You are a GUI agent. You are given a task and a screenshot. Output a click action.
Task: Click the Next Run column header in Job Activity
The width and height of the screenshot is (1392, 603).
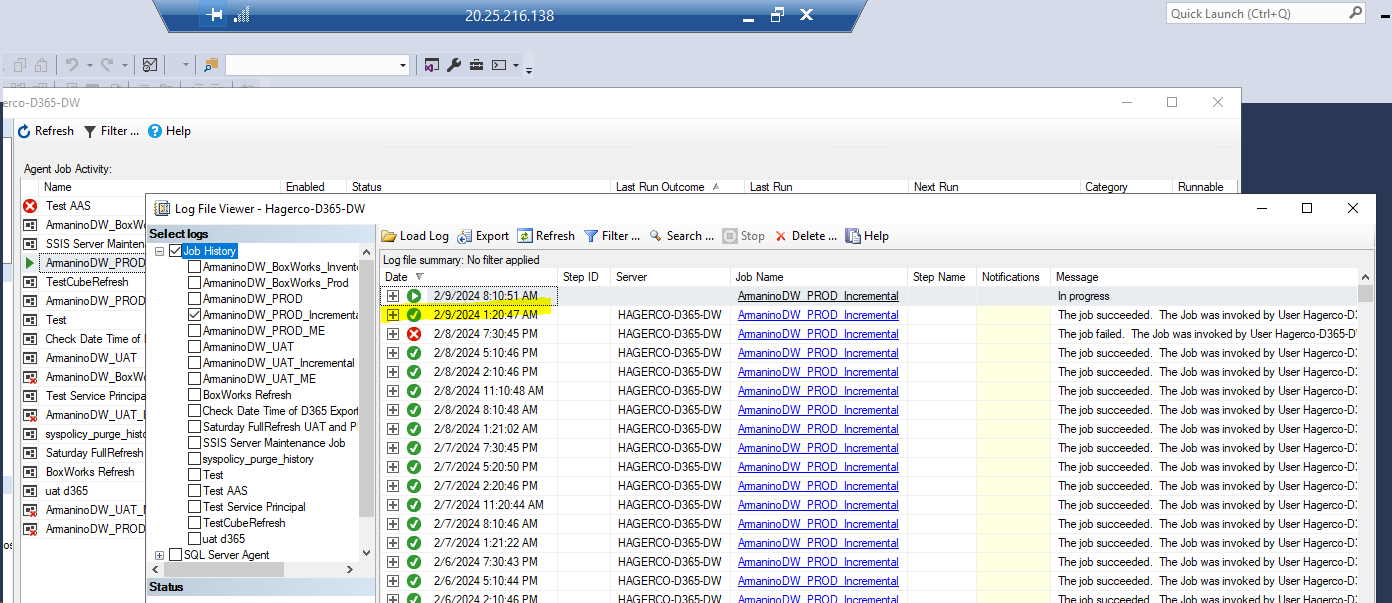[x=994, y=187]
